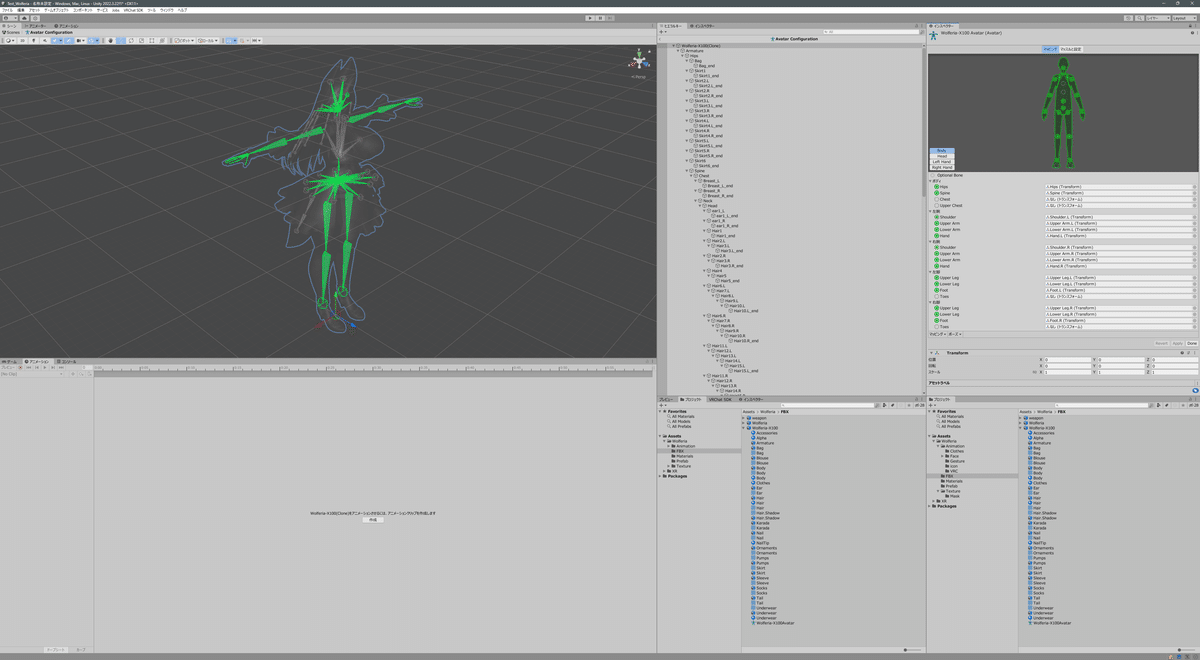
Task: Click the Pause button in top toolbar
Action: coord(600,18)
